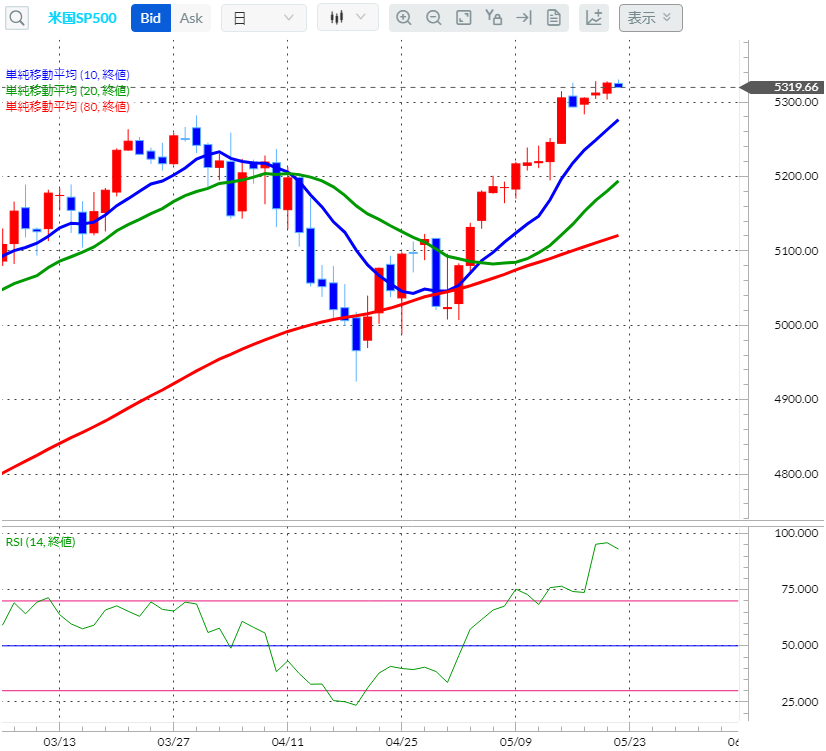Zoom out of the chart
The image size is (826, 751).
click(x=433, y=18)
